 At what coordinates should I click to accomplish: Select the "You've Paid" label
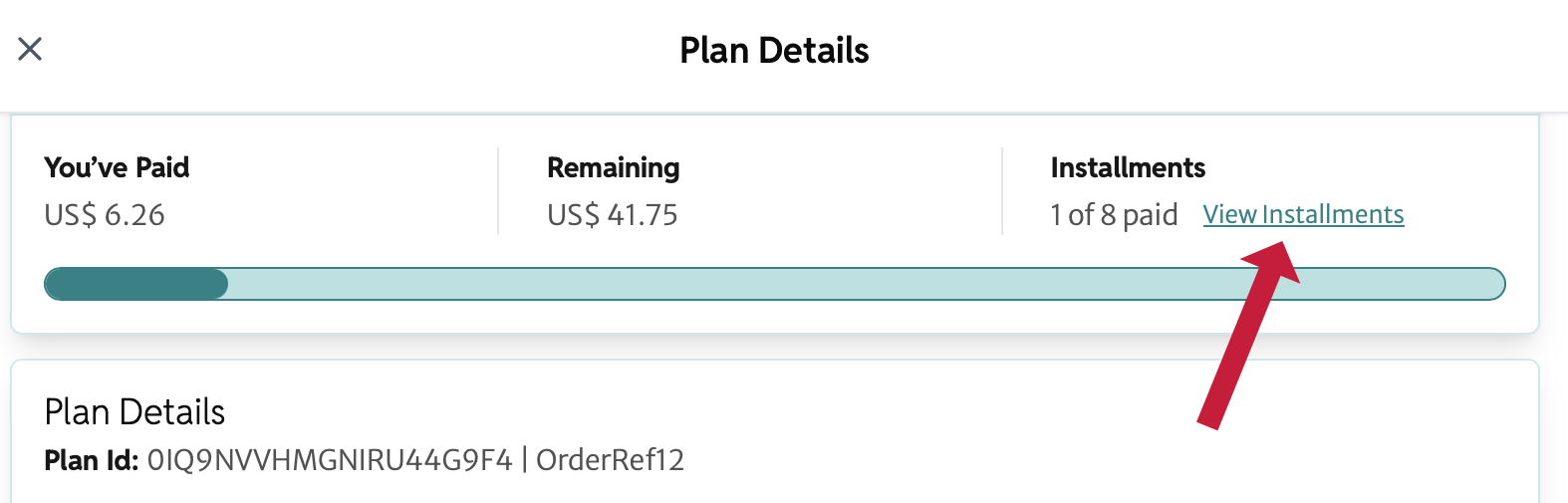point(117,167)
